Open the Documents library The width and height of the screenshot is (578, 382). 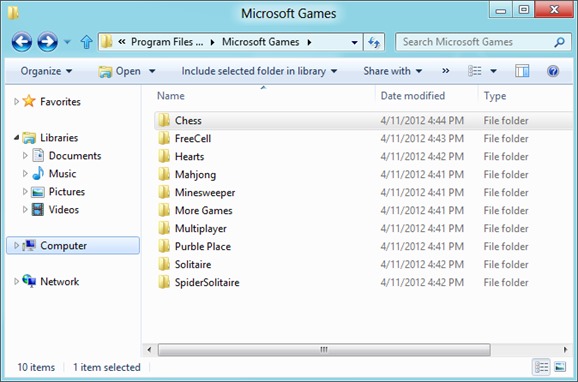pos(75,156)
